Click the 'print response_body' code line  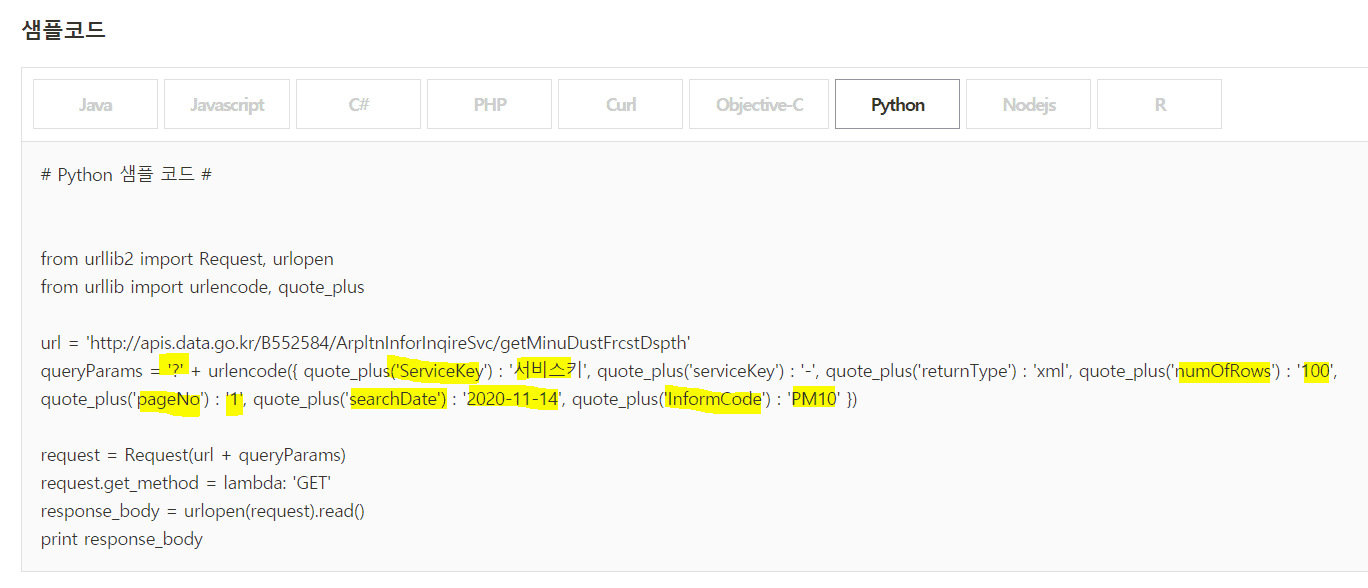click(122, 539)
